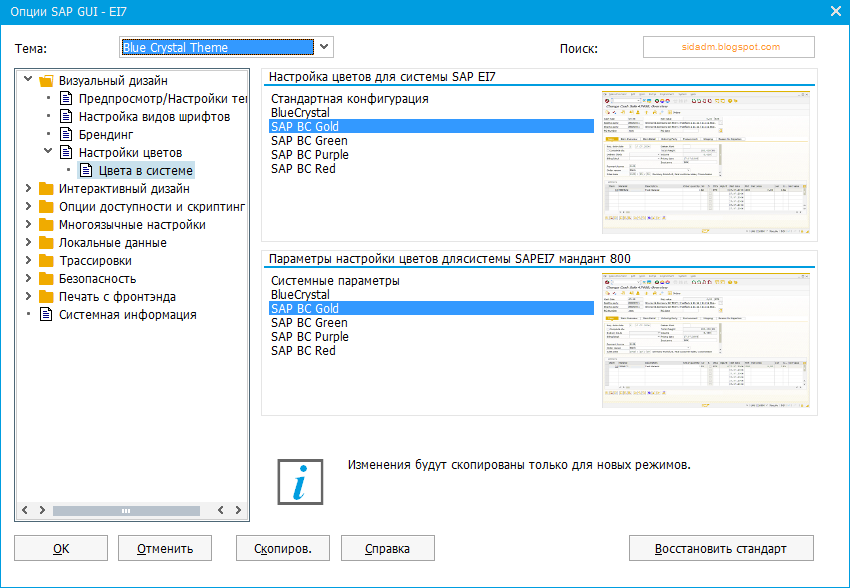Open Настройка видов шрифтов tree item
This screenshot has height=588, width=850.
(x=154, y=117)
